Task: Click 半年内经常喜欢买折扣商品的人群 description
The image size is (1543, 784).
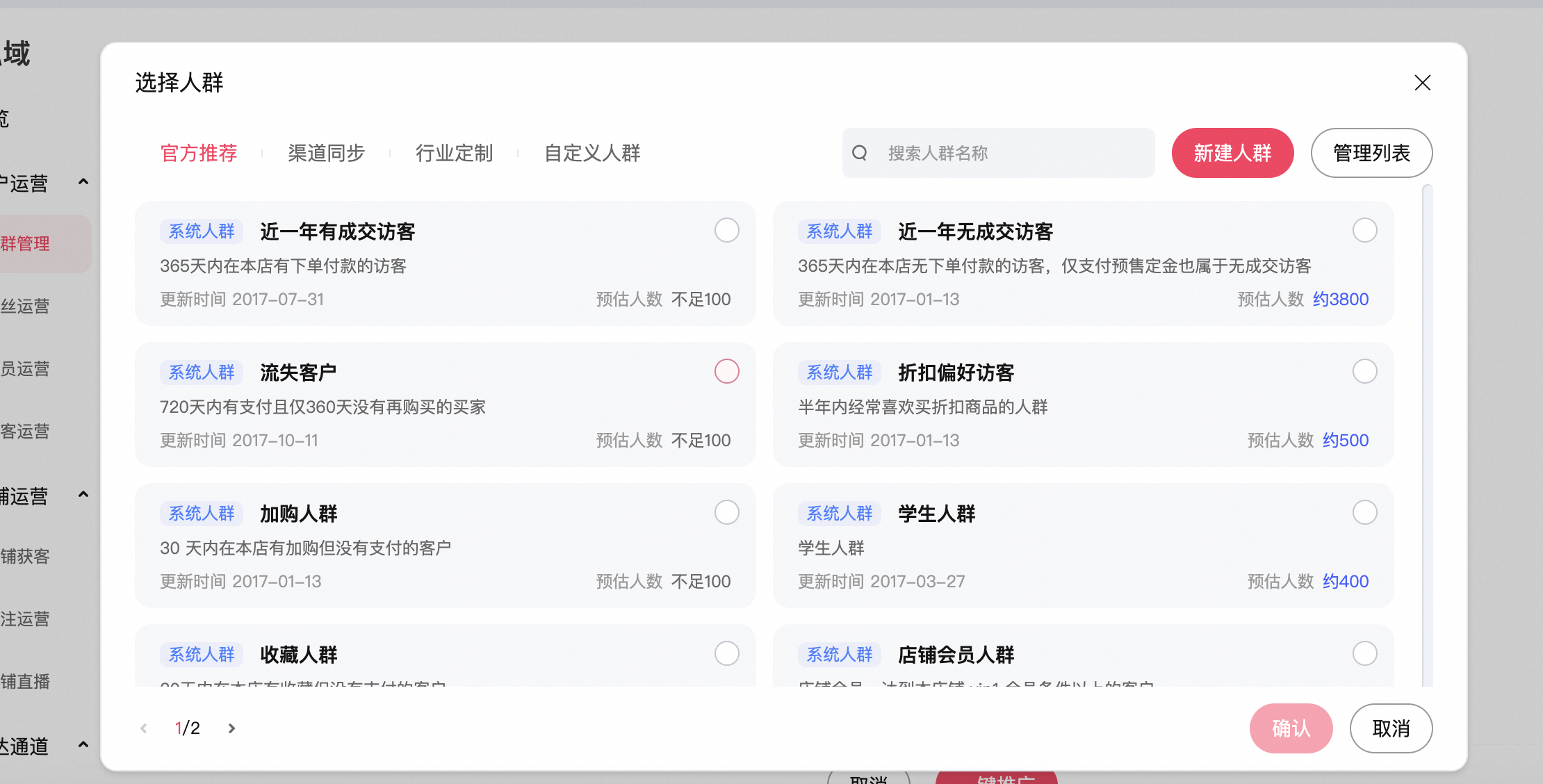Action: 923,407
